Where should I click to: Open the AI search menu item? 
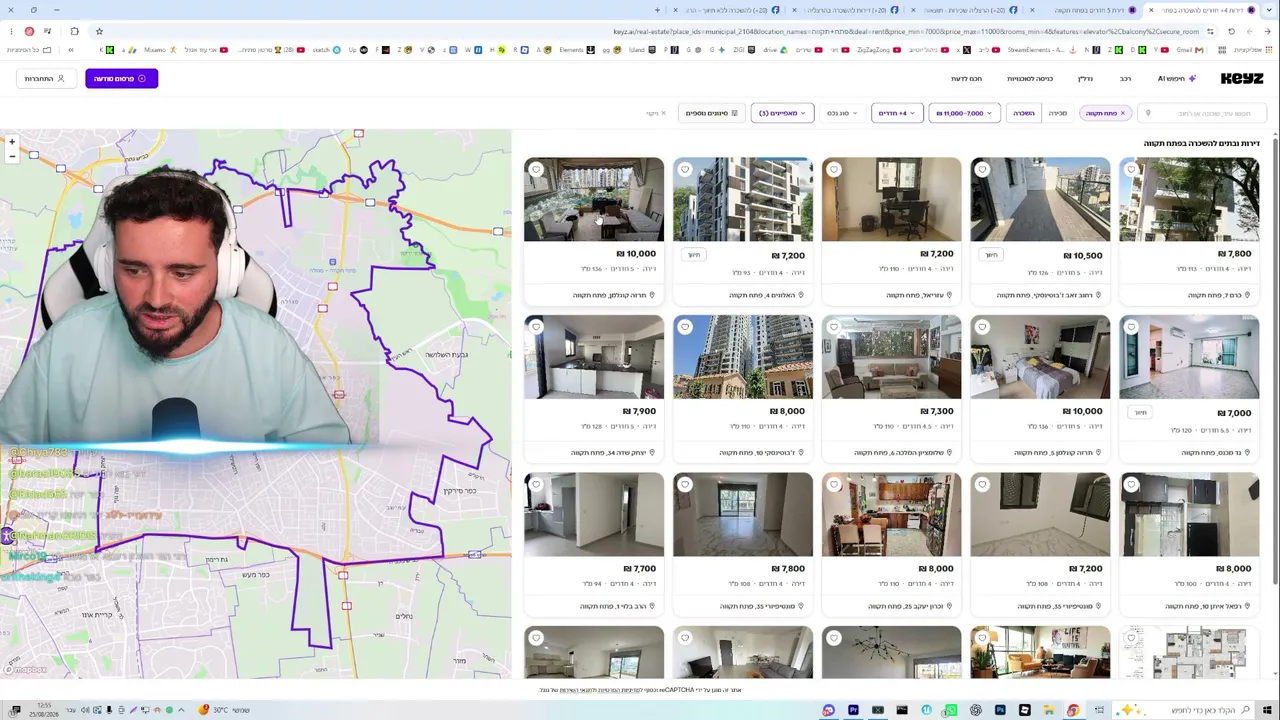1177,78
